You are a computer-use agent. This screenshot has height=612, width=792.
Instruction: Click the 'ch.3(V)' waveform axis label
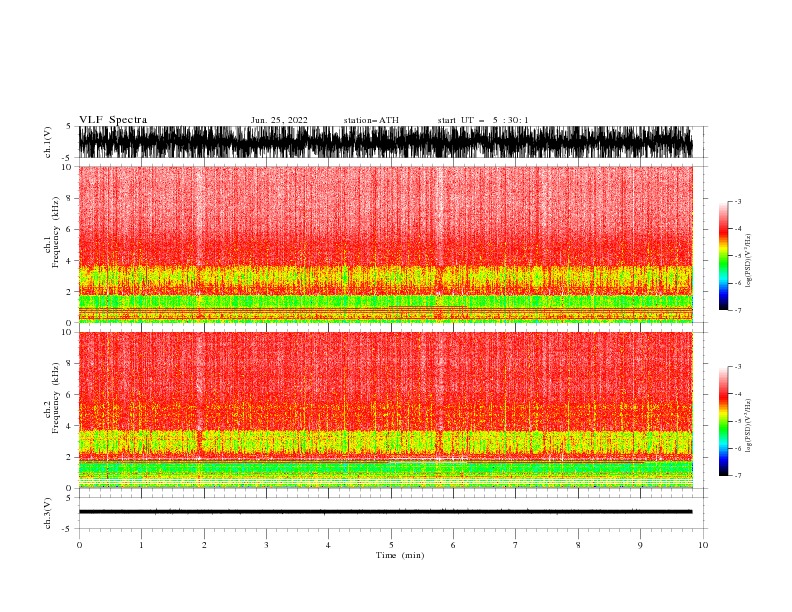pyautogui.click(x=48, y=513)
